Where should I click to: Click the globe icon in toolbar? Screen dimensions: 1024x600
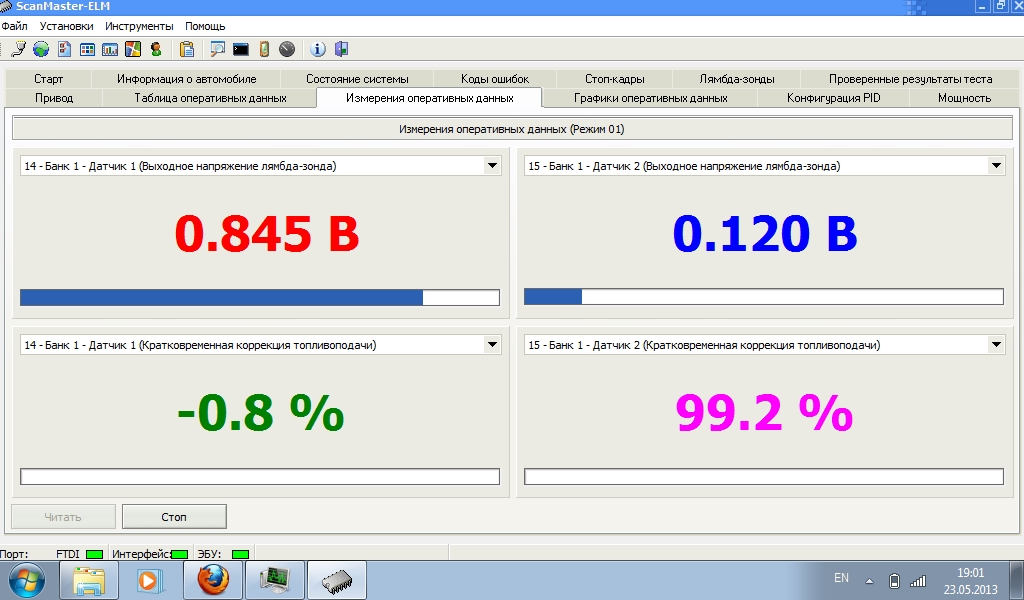click(x=40, y=48)
